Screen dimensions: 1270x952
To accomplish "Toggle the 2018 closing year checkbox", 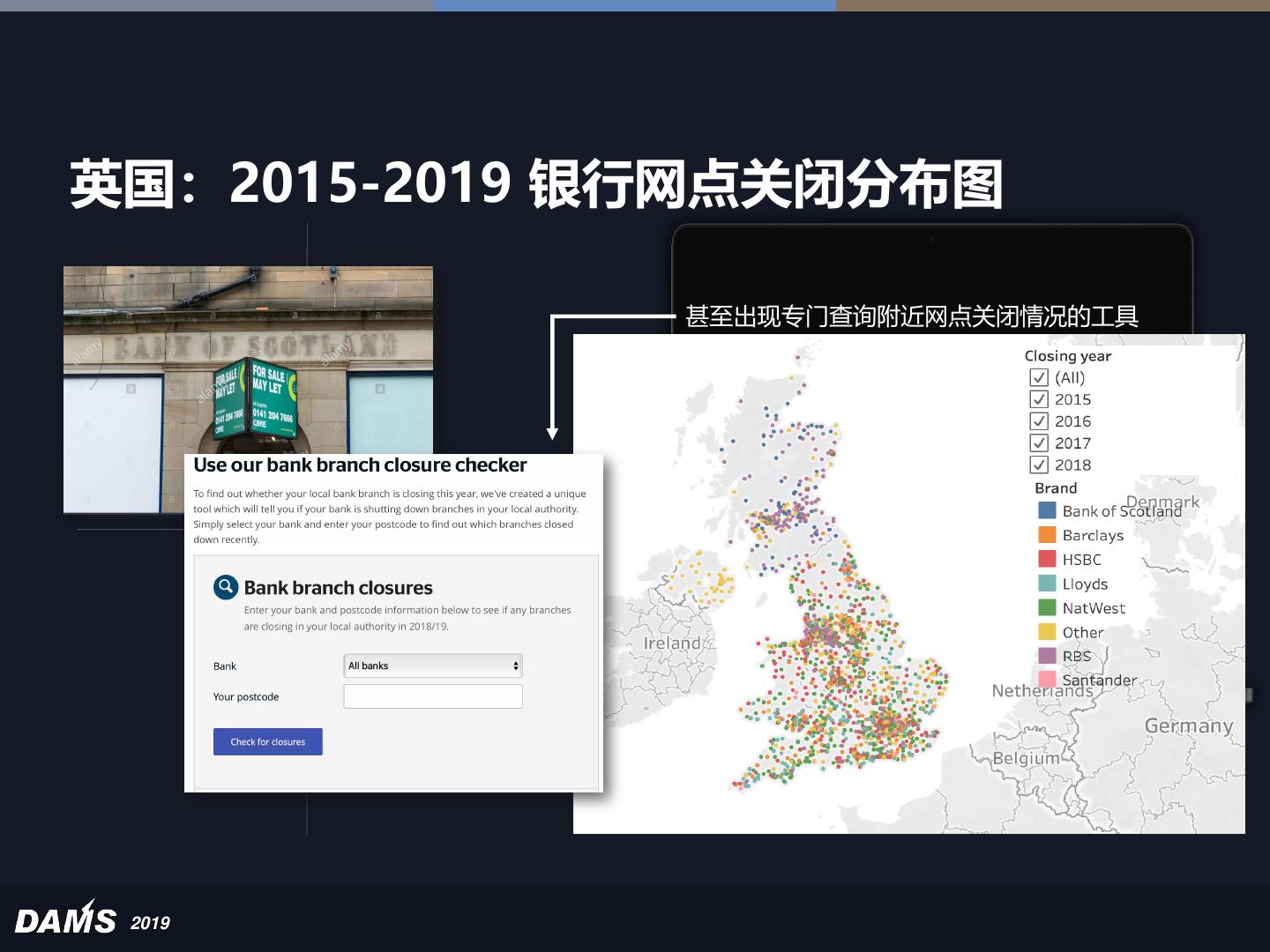I will click(1039, 465).
